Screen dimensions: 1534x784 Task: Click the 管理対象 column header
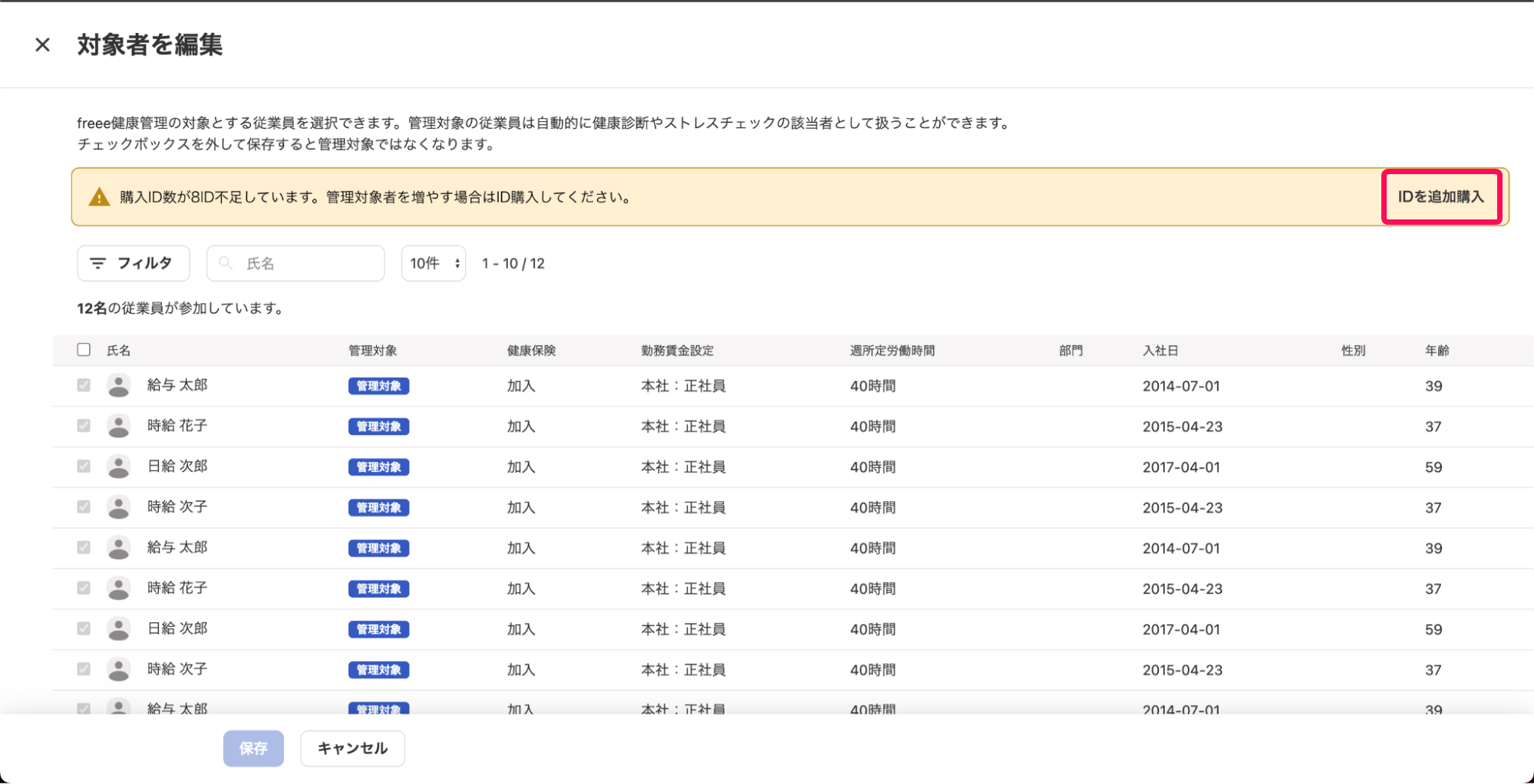point(373,351)
